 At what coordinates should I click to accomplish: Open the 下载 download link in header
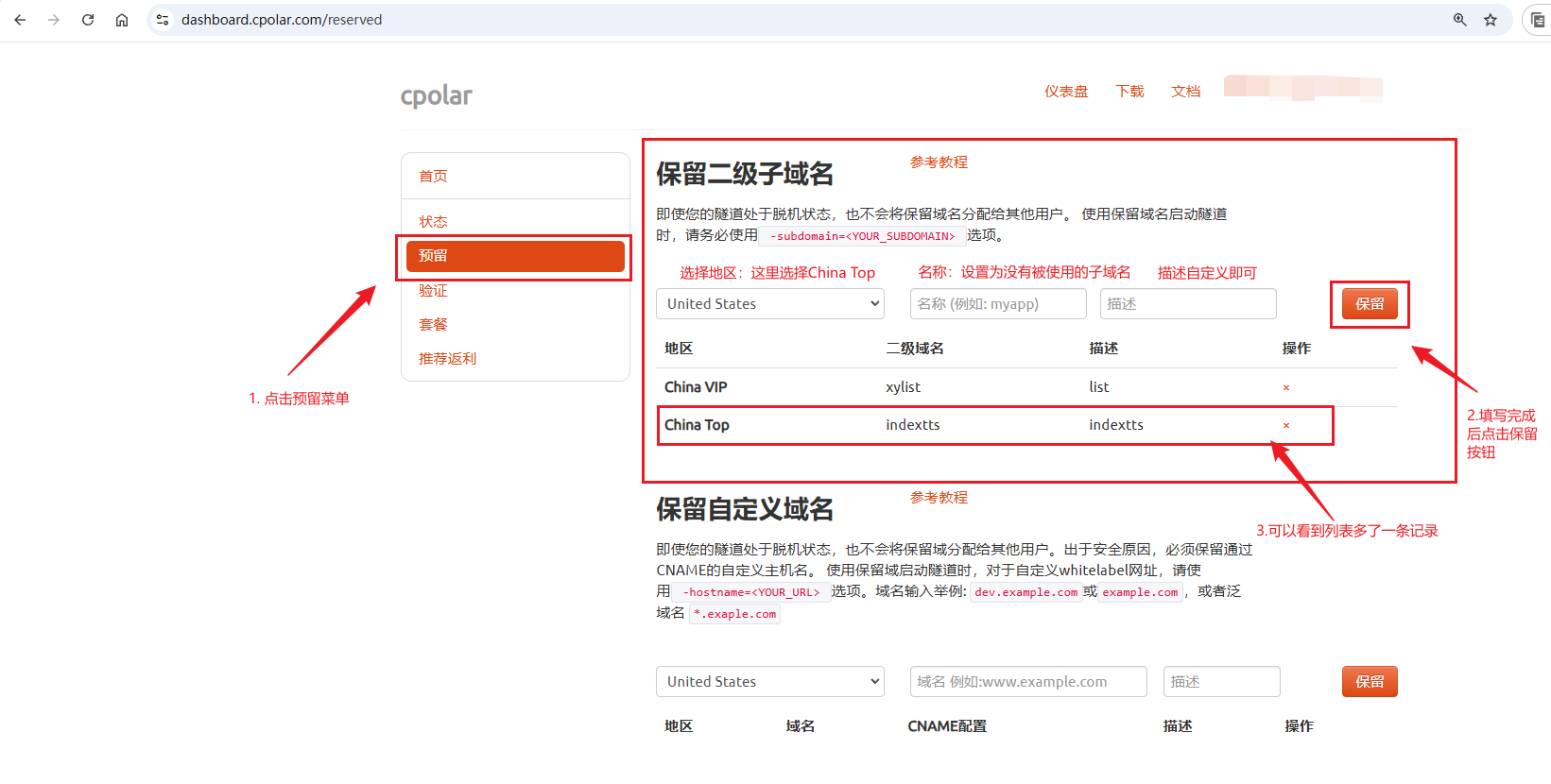pos(1129,91)
